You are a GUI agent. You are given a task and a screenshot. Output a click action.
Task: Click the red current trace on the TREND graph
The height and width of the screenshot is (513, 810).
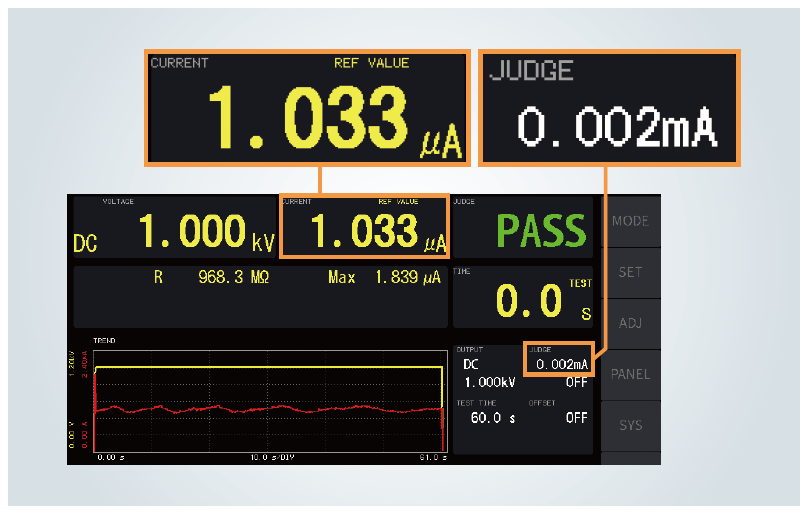click(x=269, y=409)
